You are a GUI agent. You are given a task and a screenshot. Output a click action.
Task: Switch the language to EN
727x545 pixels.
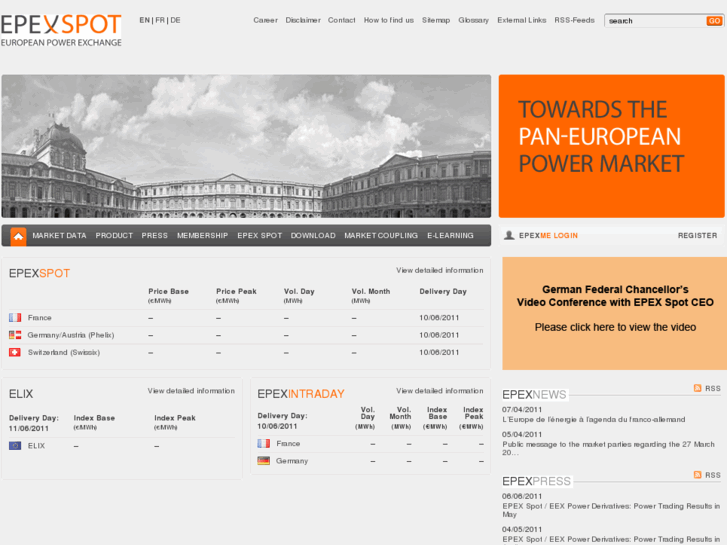144,20
